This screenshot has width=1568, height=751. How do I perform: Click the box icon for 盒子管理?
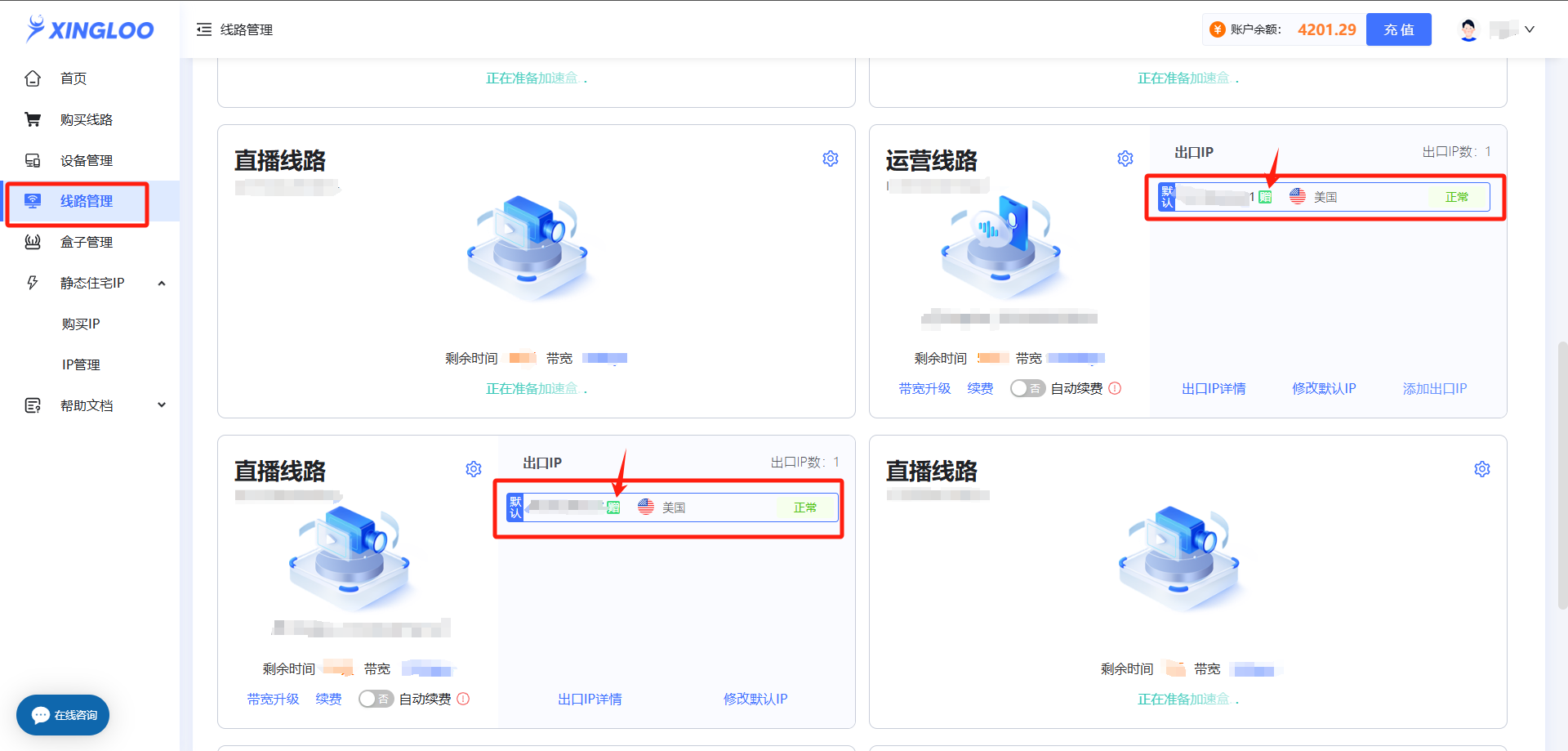(33, 242)
